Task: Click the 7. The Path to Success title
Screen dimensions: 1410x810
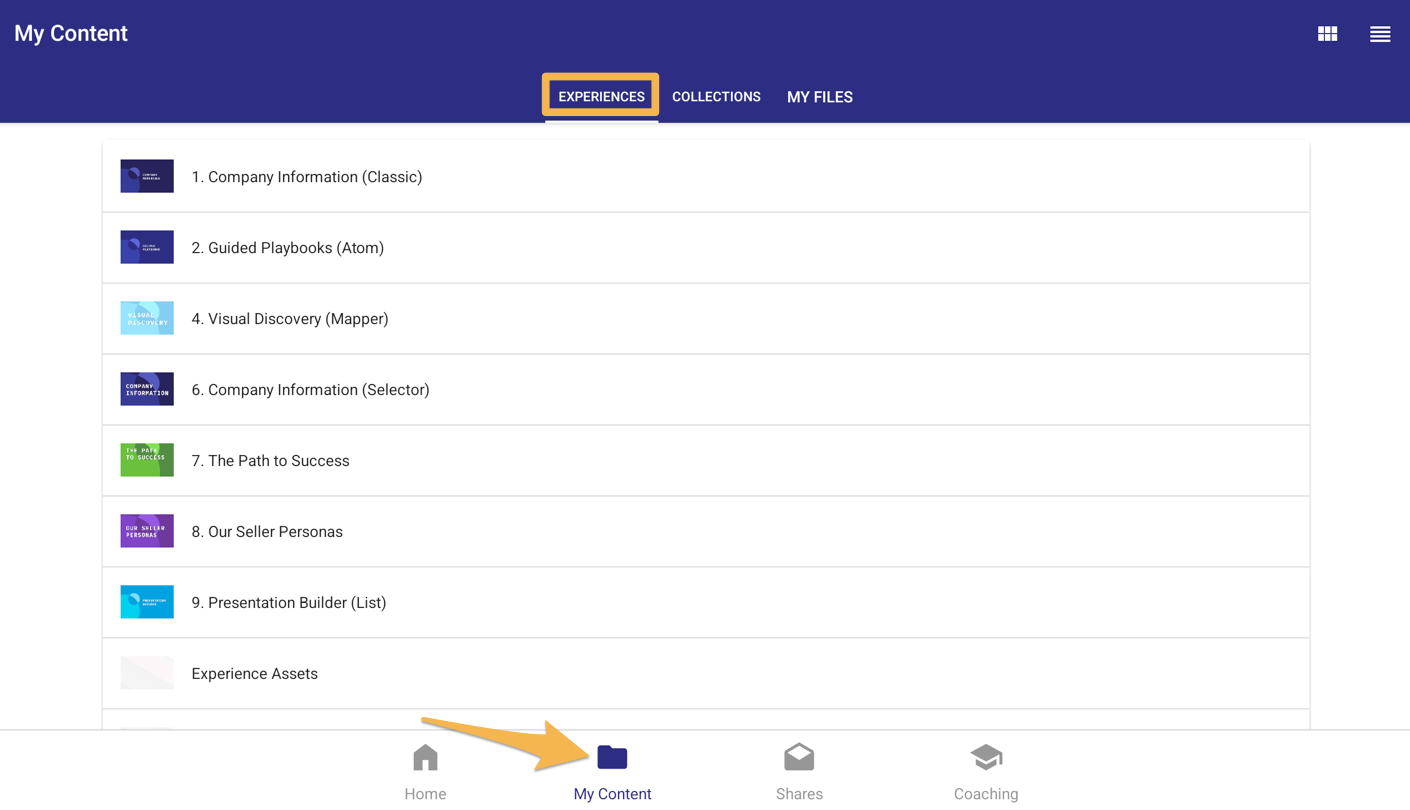Action: click(x=270, y=461)
